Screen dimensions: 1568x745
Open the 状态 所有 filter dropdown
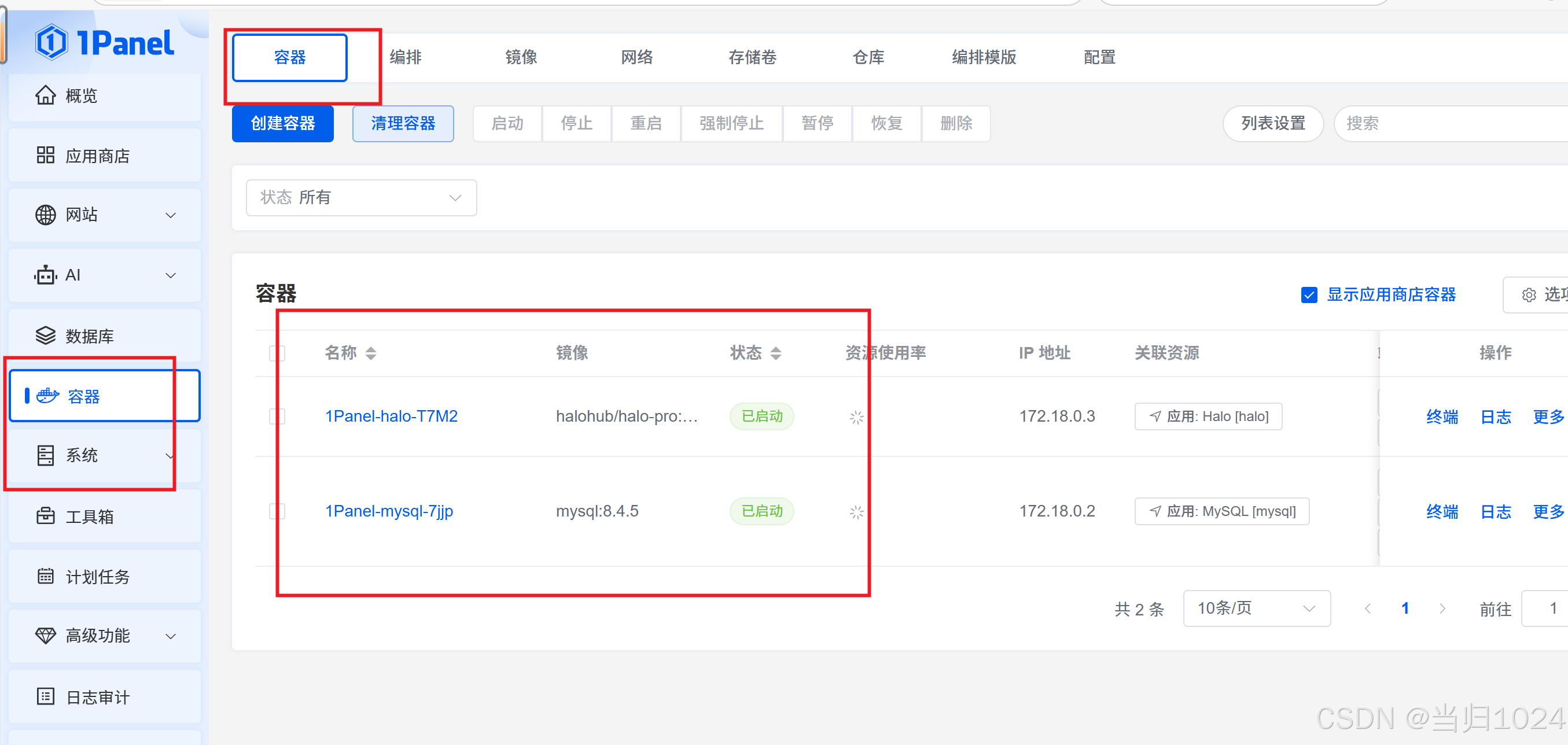pos(361,197)
